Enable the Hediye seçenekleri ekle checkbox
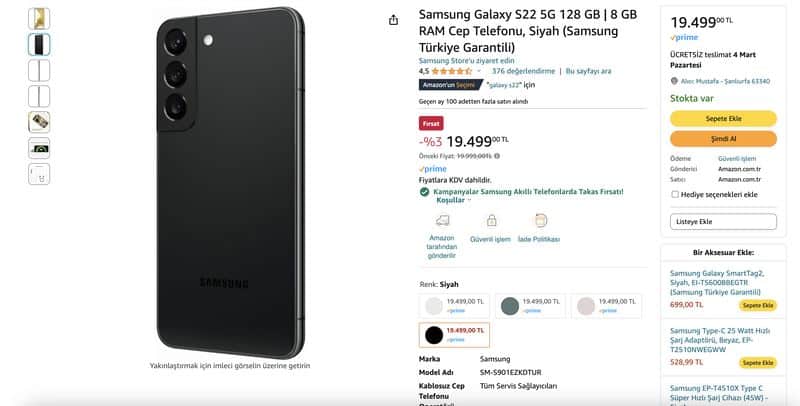This screenshot has height=406, width=800. click(674, 194)
